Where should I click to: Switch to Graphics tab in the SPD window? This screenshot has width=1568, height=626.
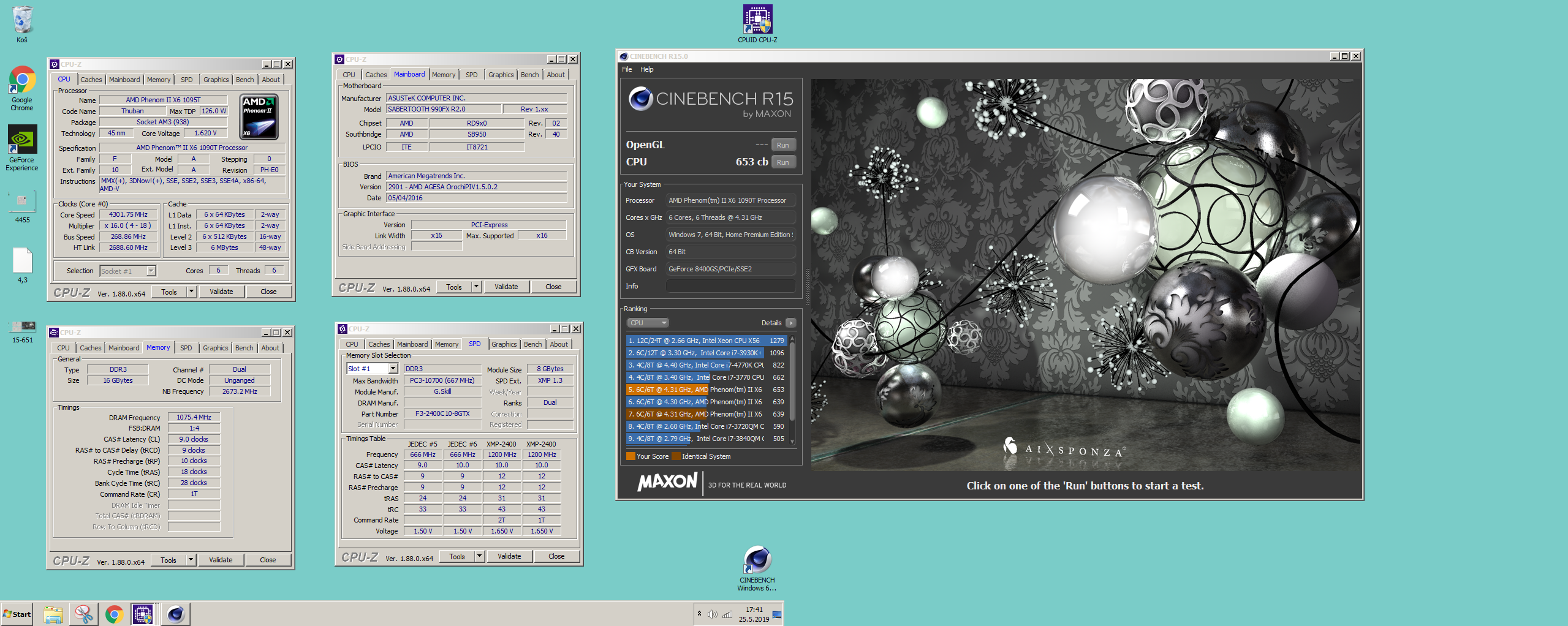click(x=504, y=344)
